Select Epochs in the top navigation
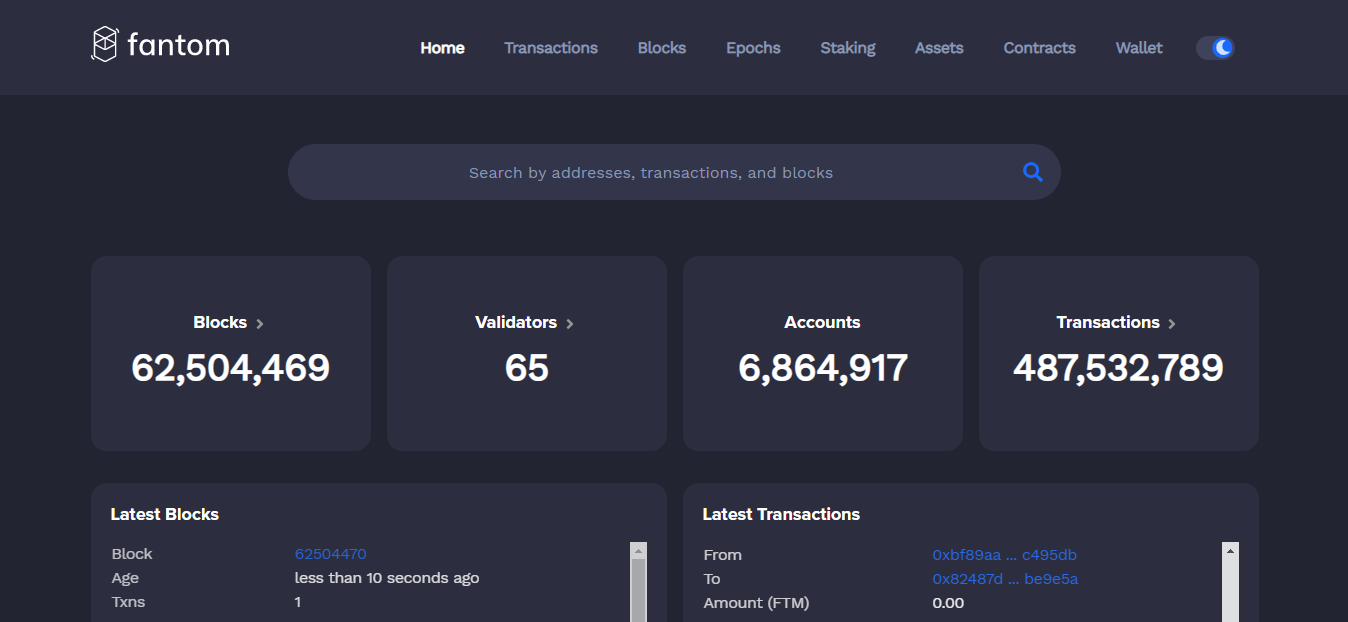 click(x=753, y=47)
